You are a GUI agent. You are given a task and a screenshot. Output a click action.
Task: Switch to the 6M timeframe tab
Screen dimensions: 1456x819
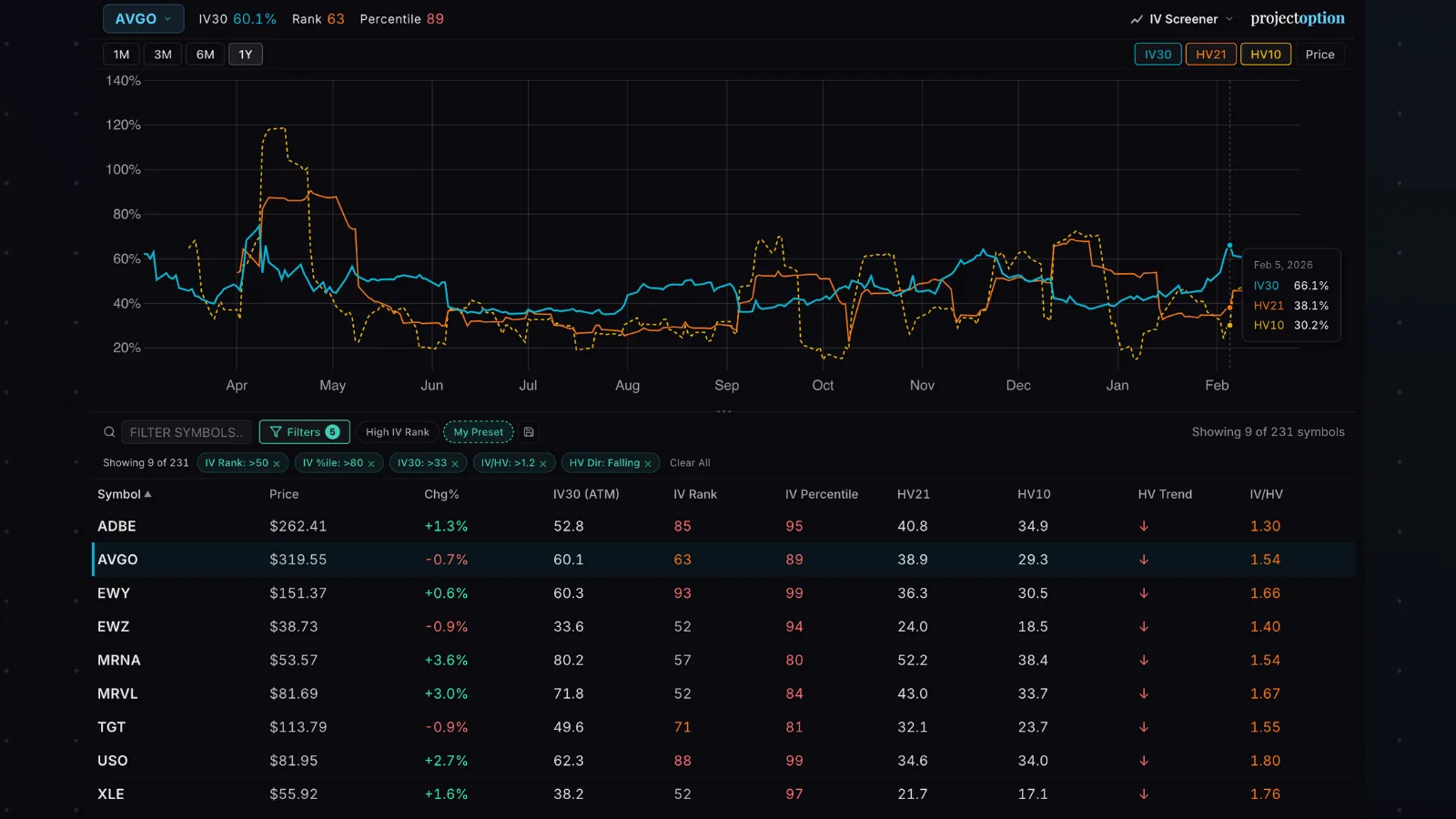click(x=205, y=54)
